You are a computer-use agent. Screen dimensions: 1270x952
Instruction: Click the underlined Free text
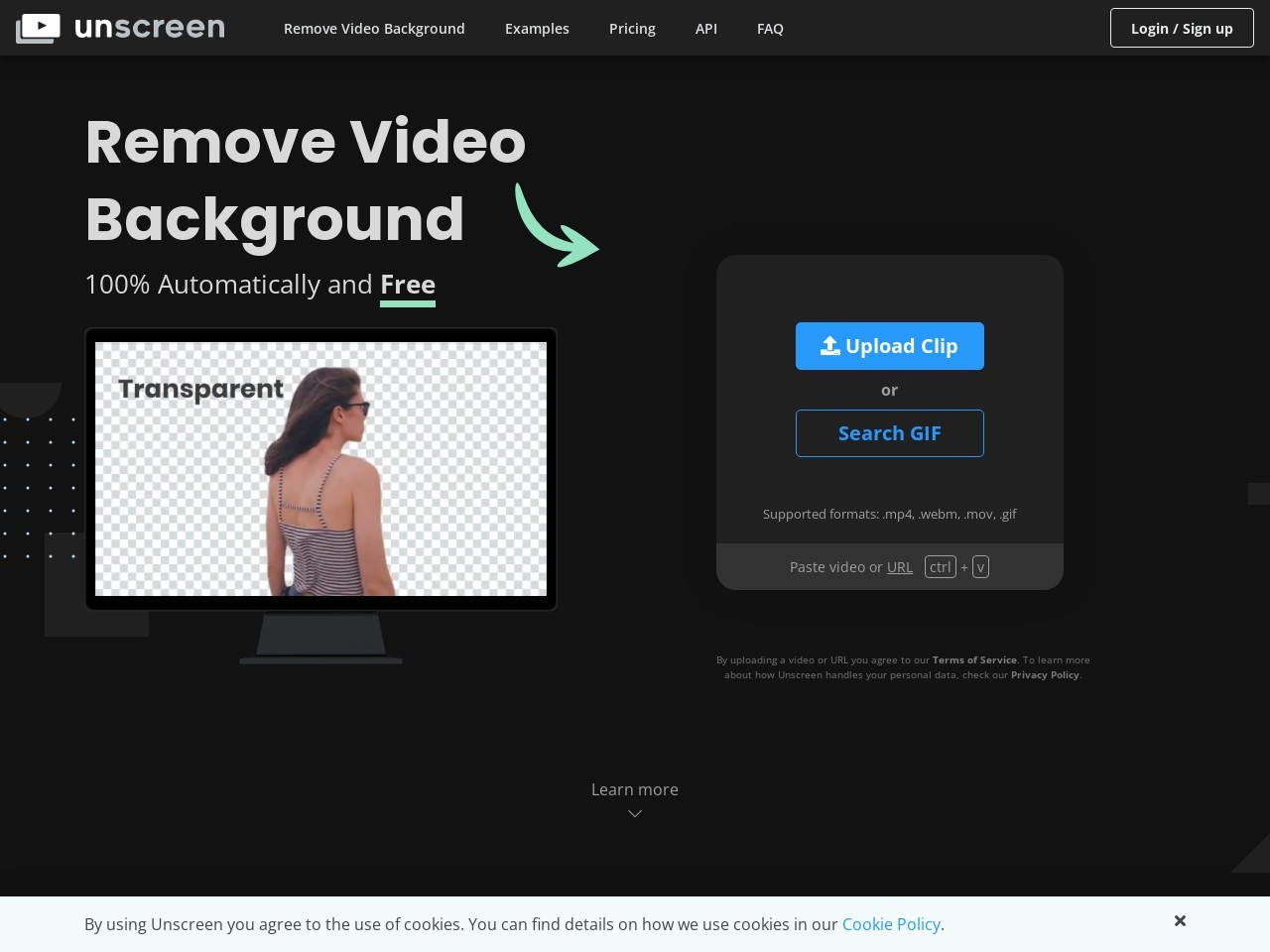pyautogui.click(x=407, y=285)
